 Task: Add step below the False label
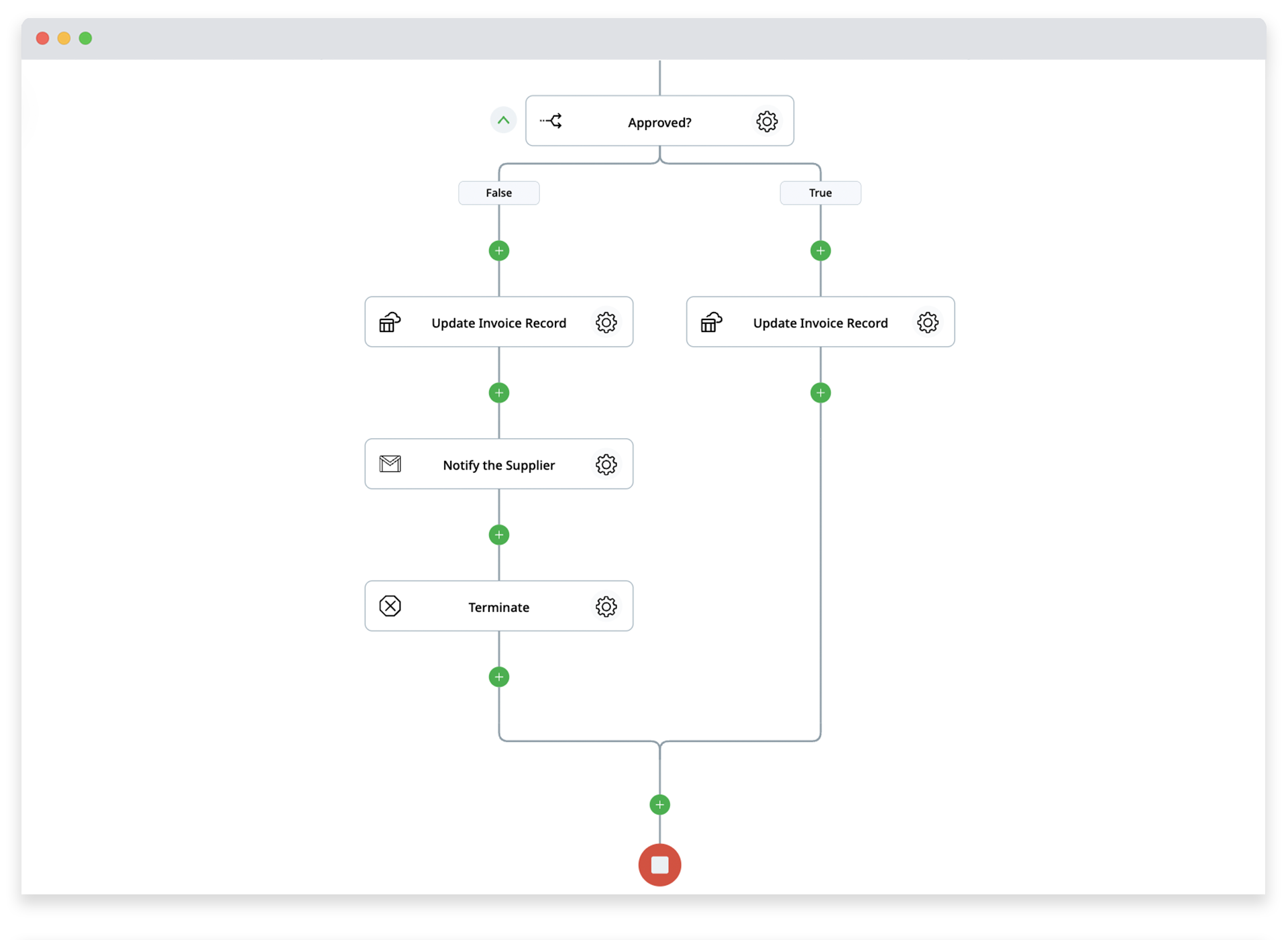[498, 251]
